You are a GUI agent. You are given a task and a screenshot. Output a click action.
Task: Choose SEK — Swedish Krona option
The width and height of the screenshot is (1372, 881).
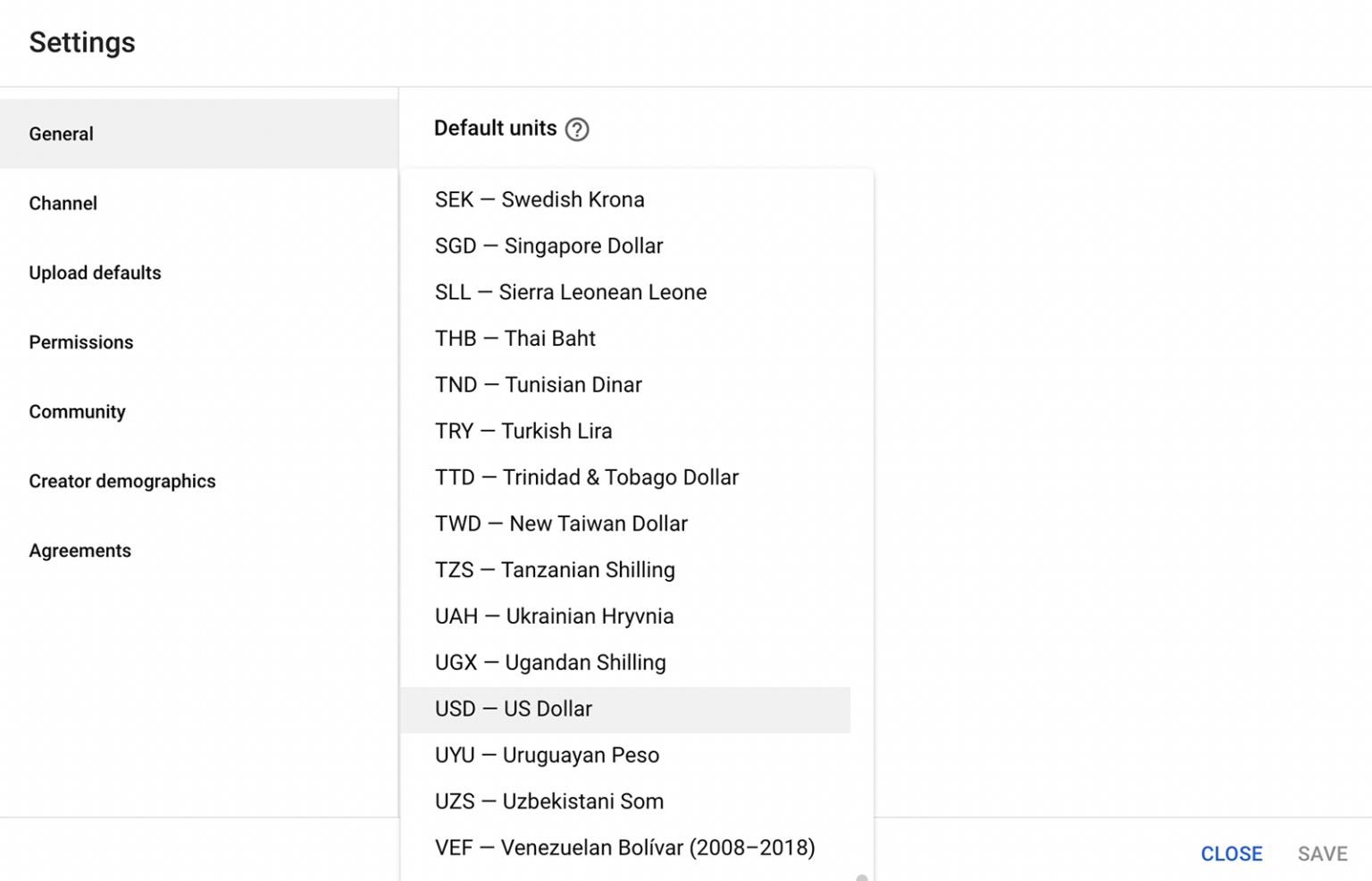pos(540,199)
